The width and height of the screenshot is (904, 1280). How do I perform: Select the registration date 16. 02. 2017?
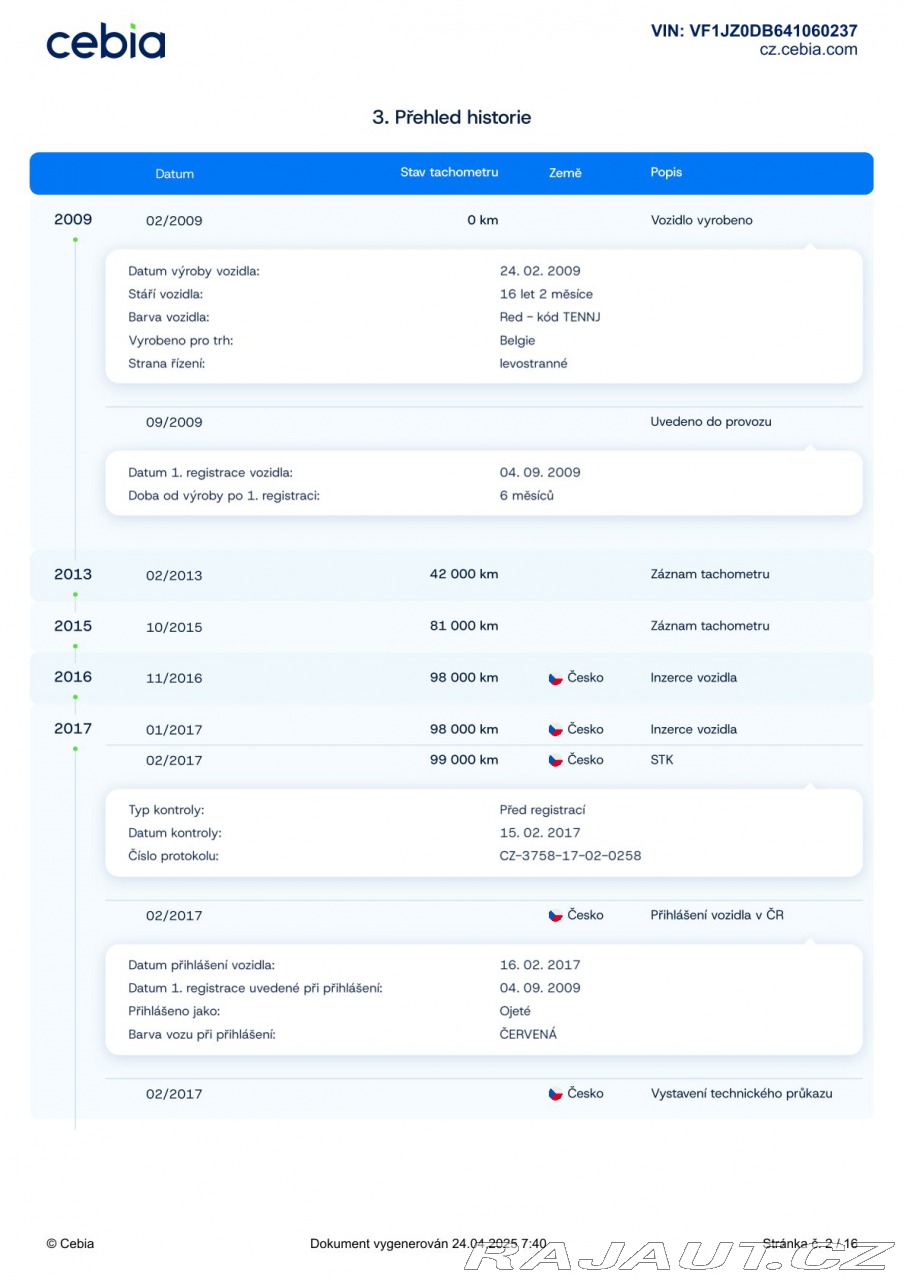(x=540, y=966)
